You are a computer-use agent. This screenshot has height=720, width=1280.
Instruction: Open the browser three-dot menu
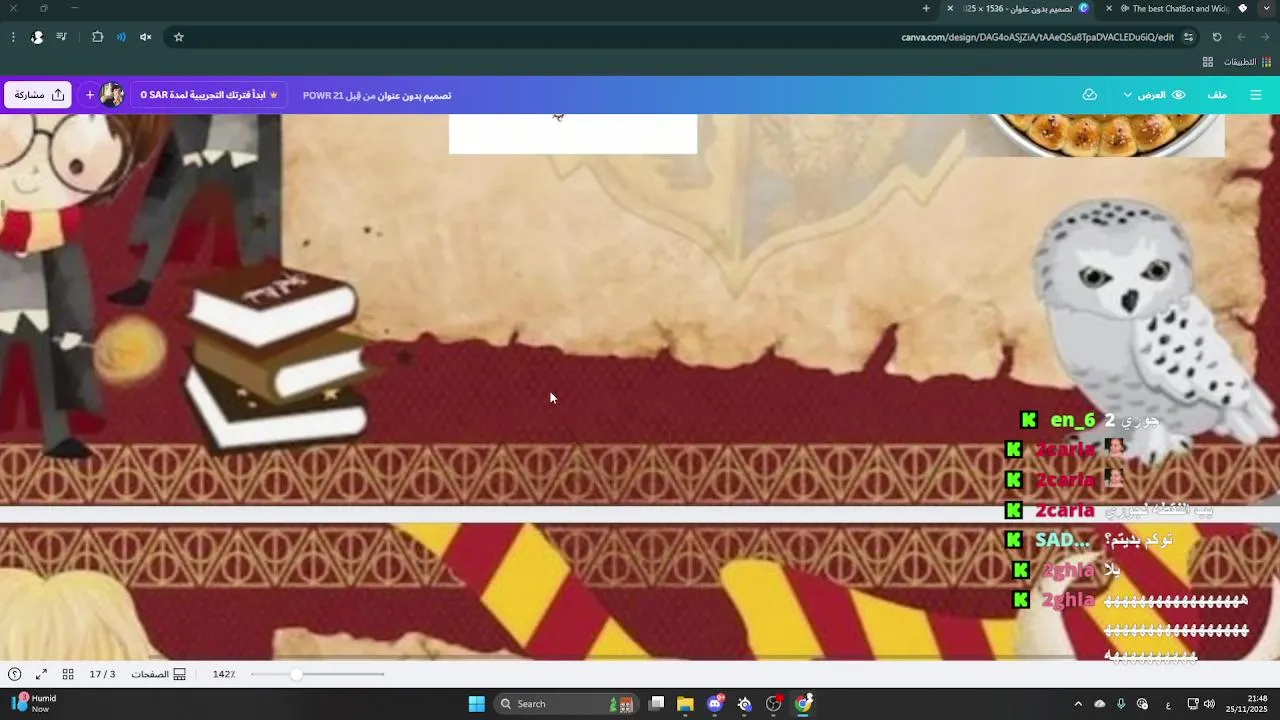13,37
